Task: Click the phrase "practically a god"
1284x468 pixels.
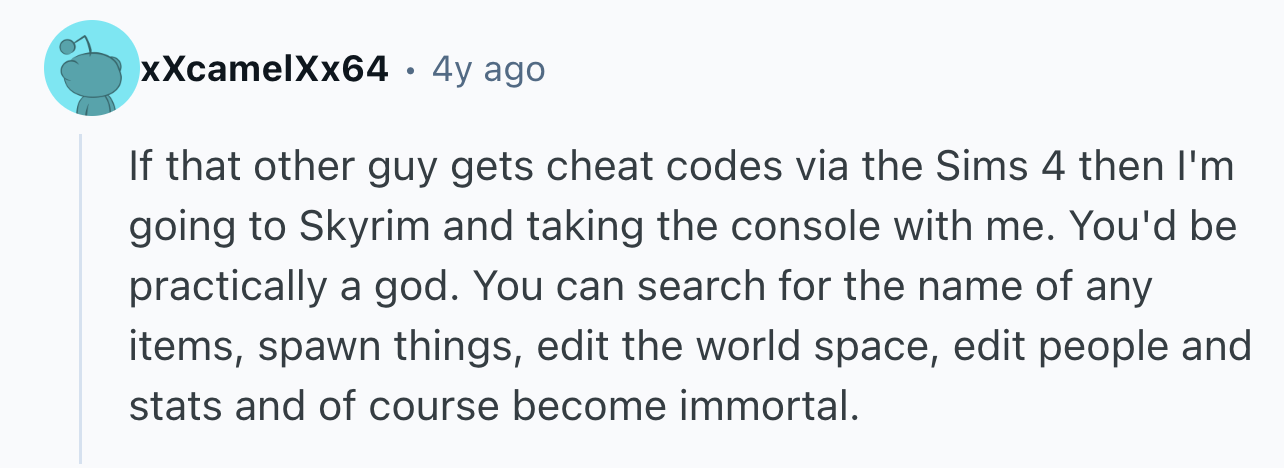Action: [x=289, y=288]
